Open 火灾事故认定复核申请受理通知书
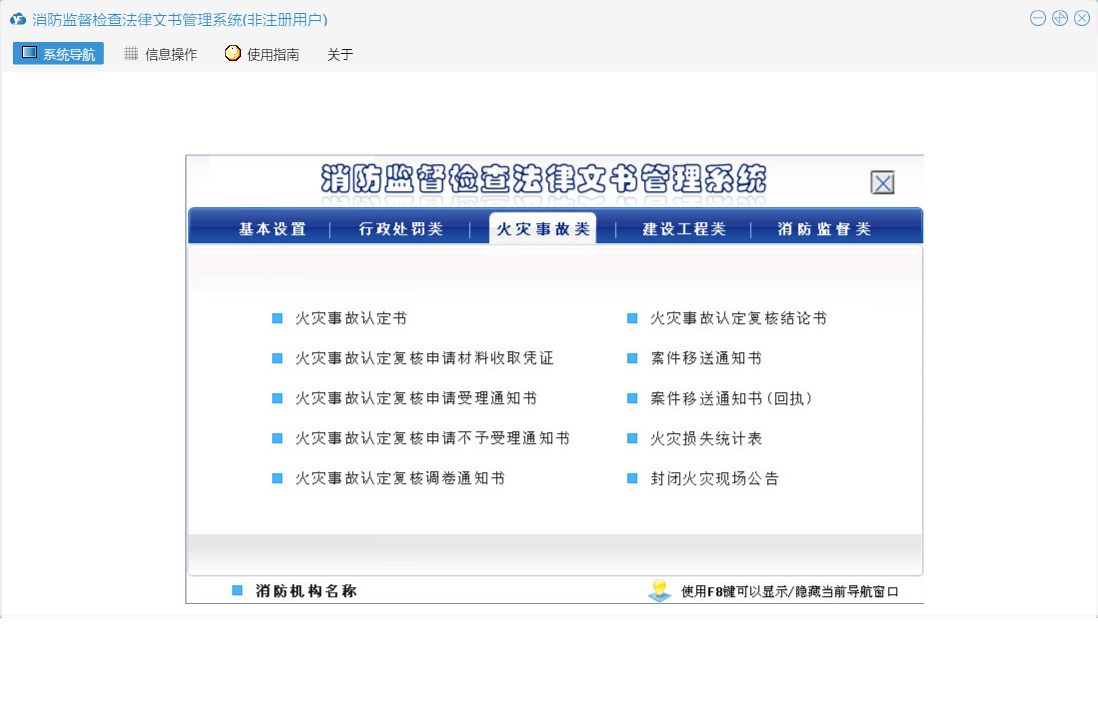Screen dimensions: 1098x719 [416, 399]
